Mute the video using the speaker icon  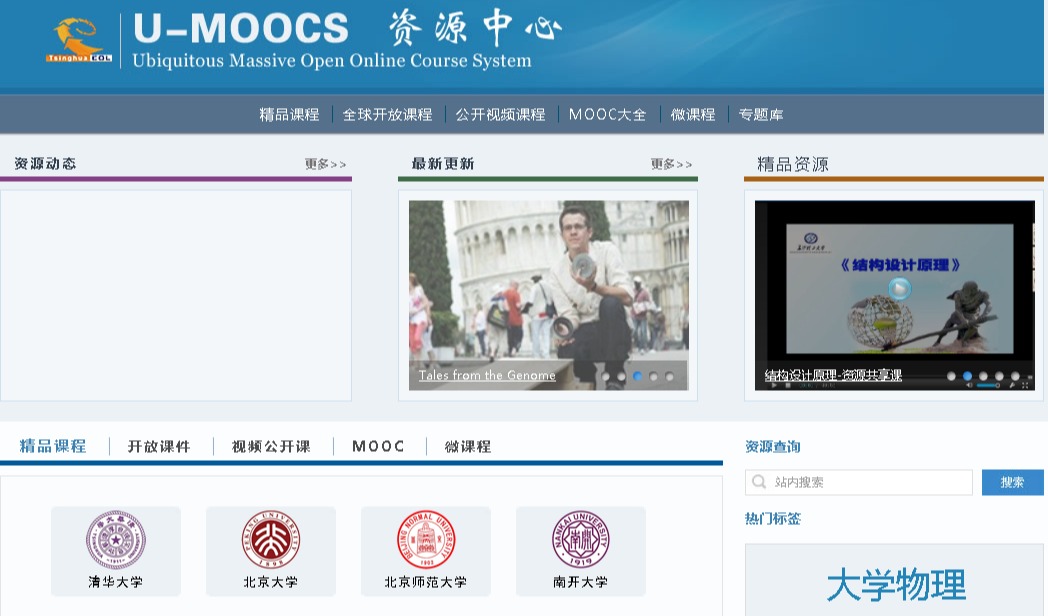pyautogui.click(x=968, y=385)
